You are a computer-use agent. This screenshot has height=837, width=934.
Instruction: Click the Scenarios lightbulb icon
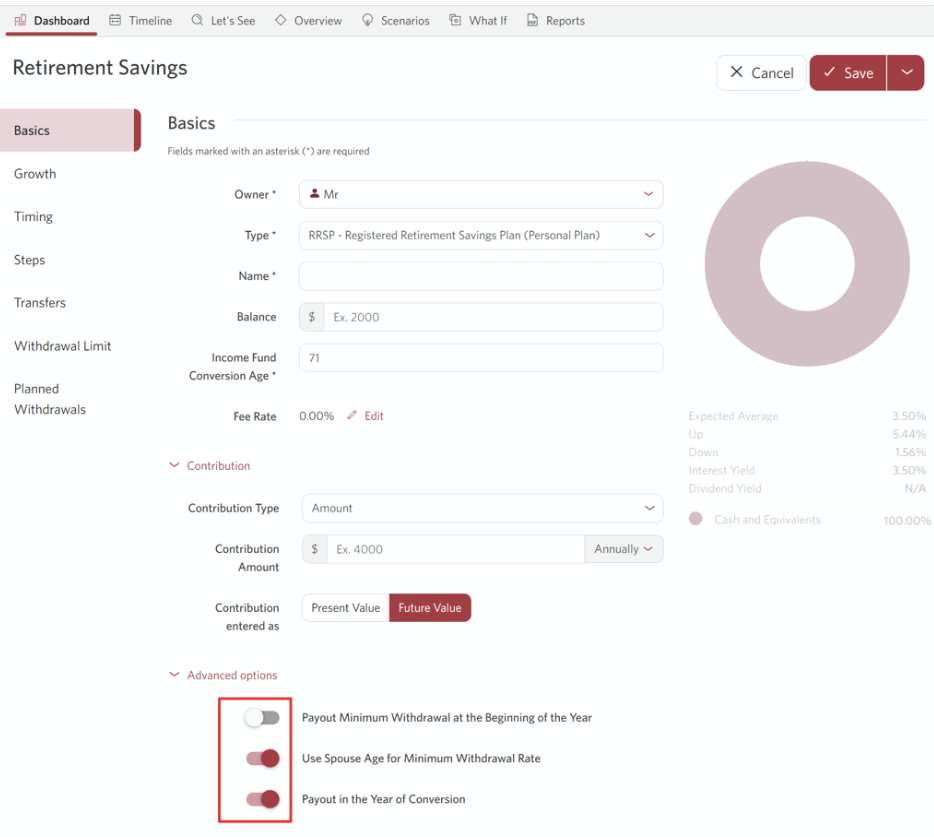coord(368,20)
